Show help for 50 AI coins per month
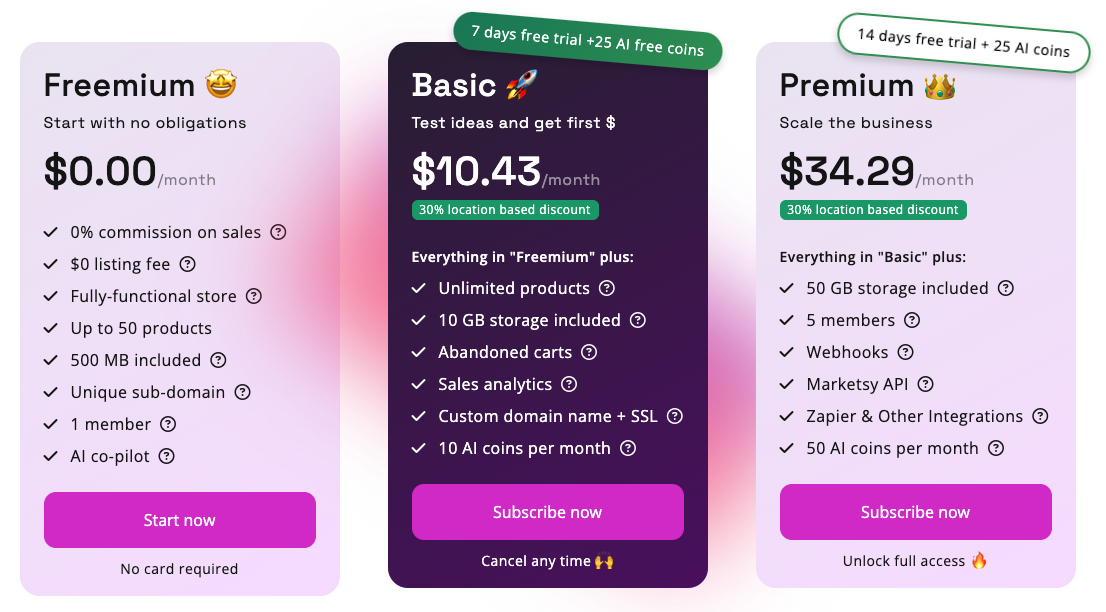The width and height of the screenshot is (1106, 612). click(x=996, y=448)
